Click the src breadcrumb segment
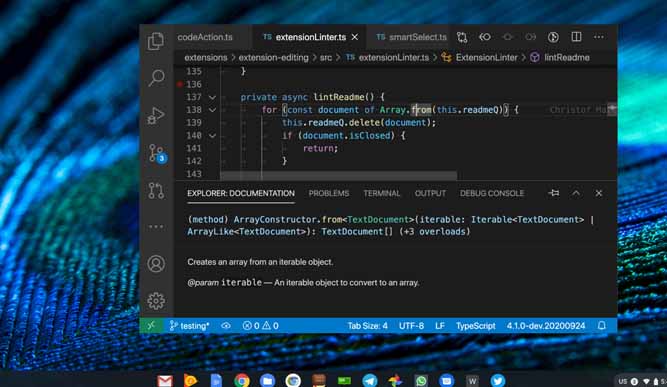Viewport: 667px width, 387px height. tap(325, 57)
